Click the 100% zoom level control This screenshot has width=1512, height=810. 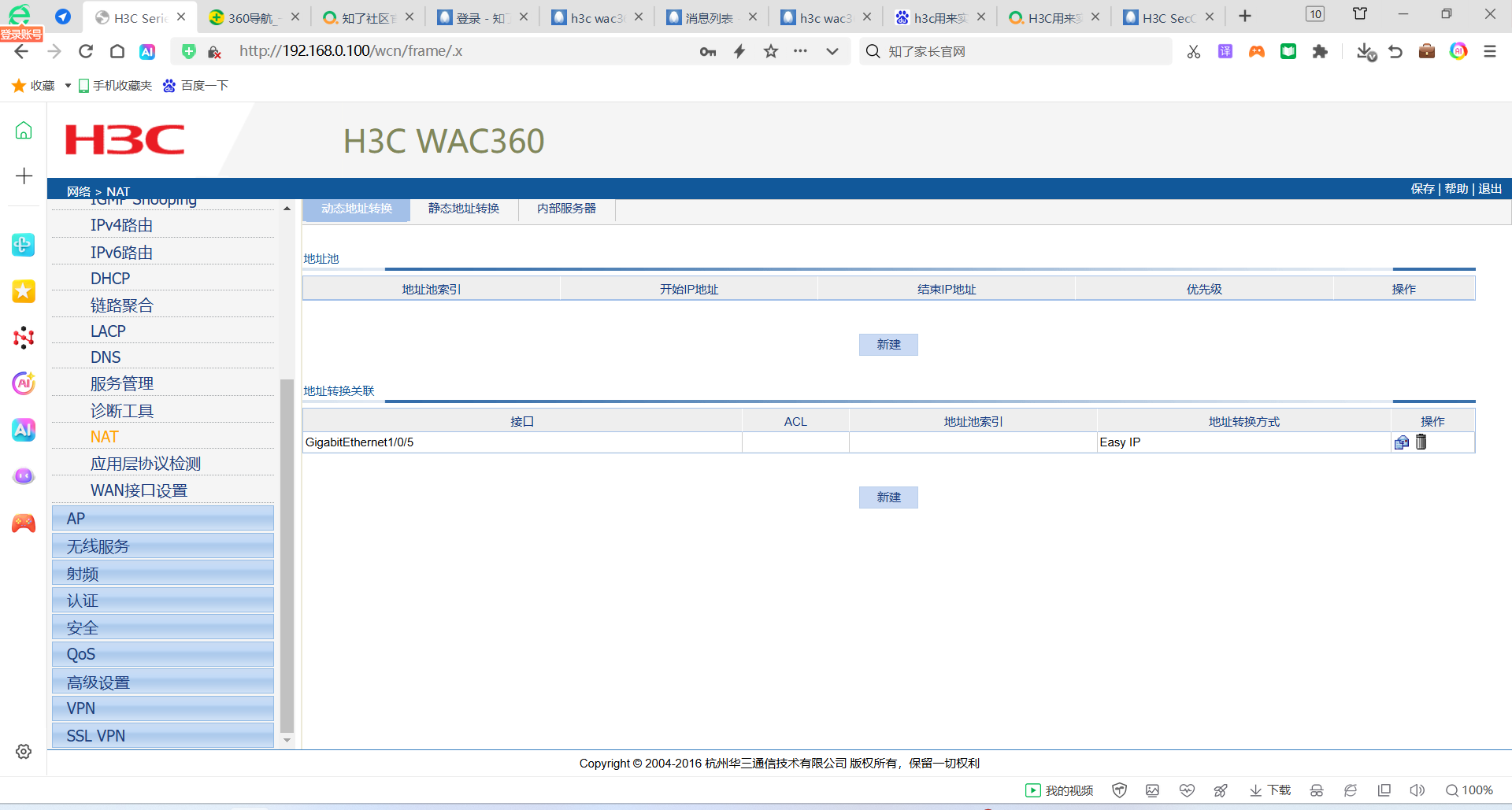point(1469,790)
